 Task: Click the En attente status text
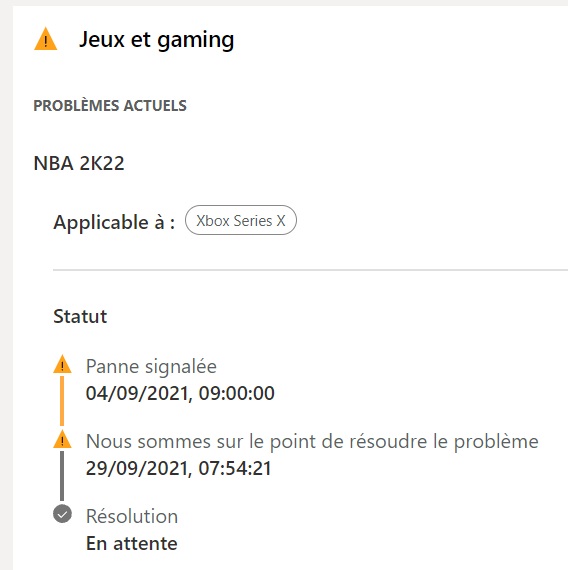pyautogui.click(x=132, y=544)
